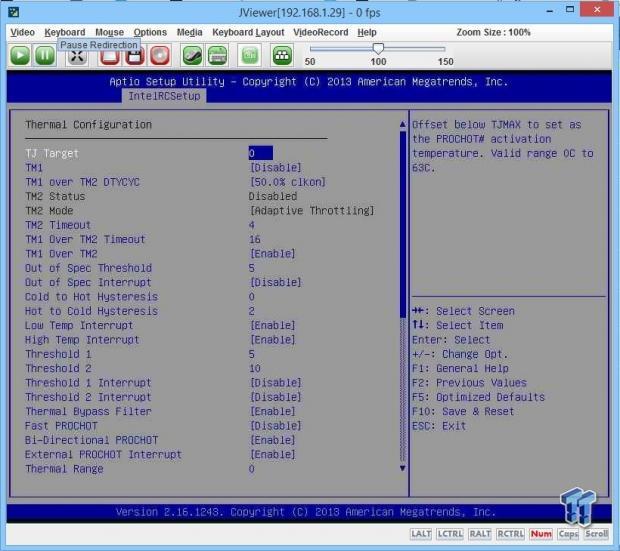
Task: Open the Keyboard Layout menu
Action: (x=248, y=32)
